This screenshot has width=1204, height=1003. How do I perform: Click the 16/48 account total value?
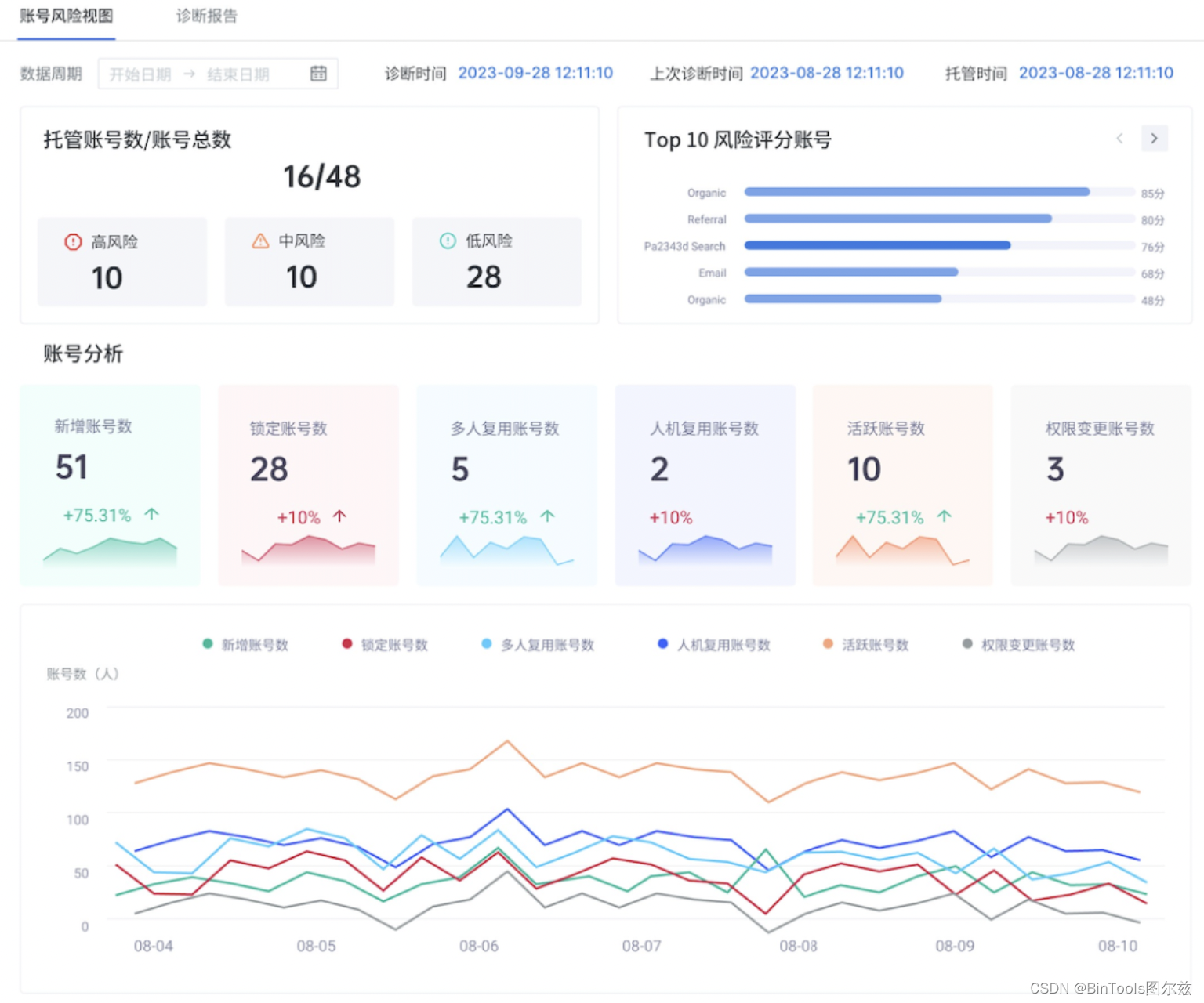coord(321,177)
